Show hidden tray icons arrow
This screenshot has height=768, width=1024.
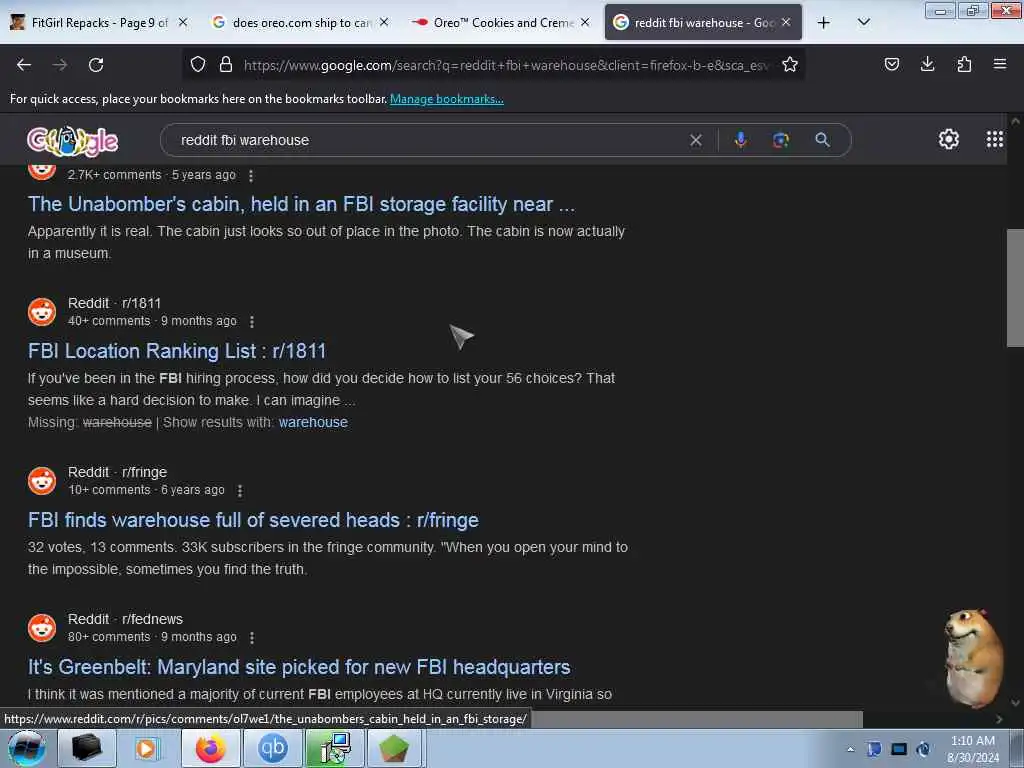click(x=850, y=749)
